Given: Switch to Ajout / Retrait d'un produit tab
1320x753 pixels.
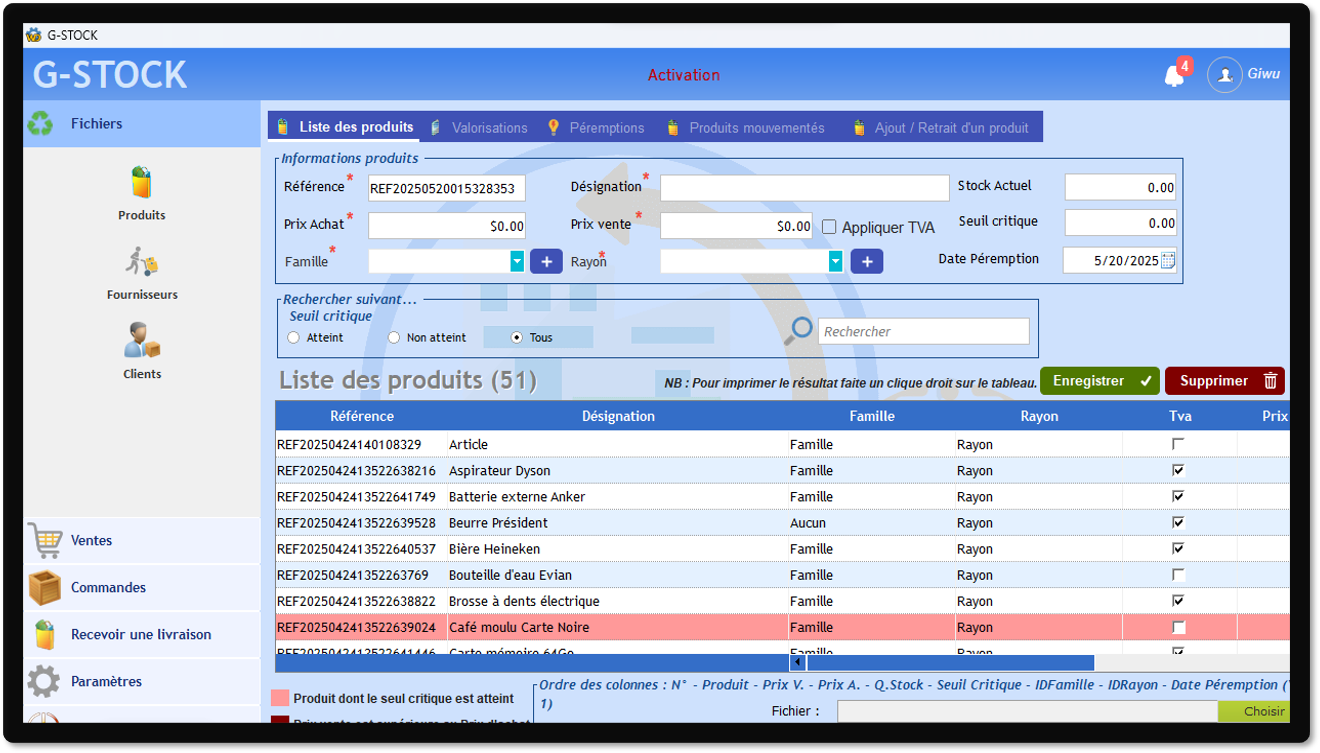Looking at the screenshot, I should tap(941, 128).
